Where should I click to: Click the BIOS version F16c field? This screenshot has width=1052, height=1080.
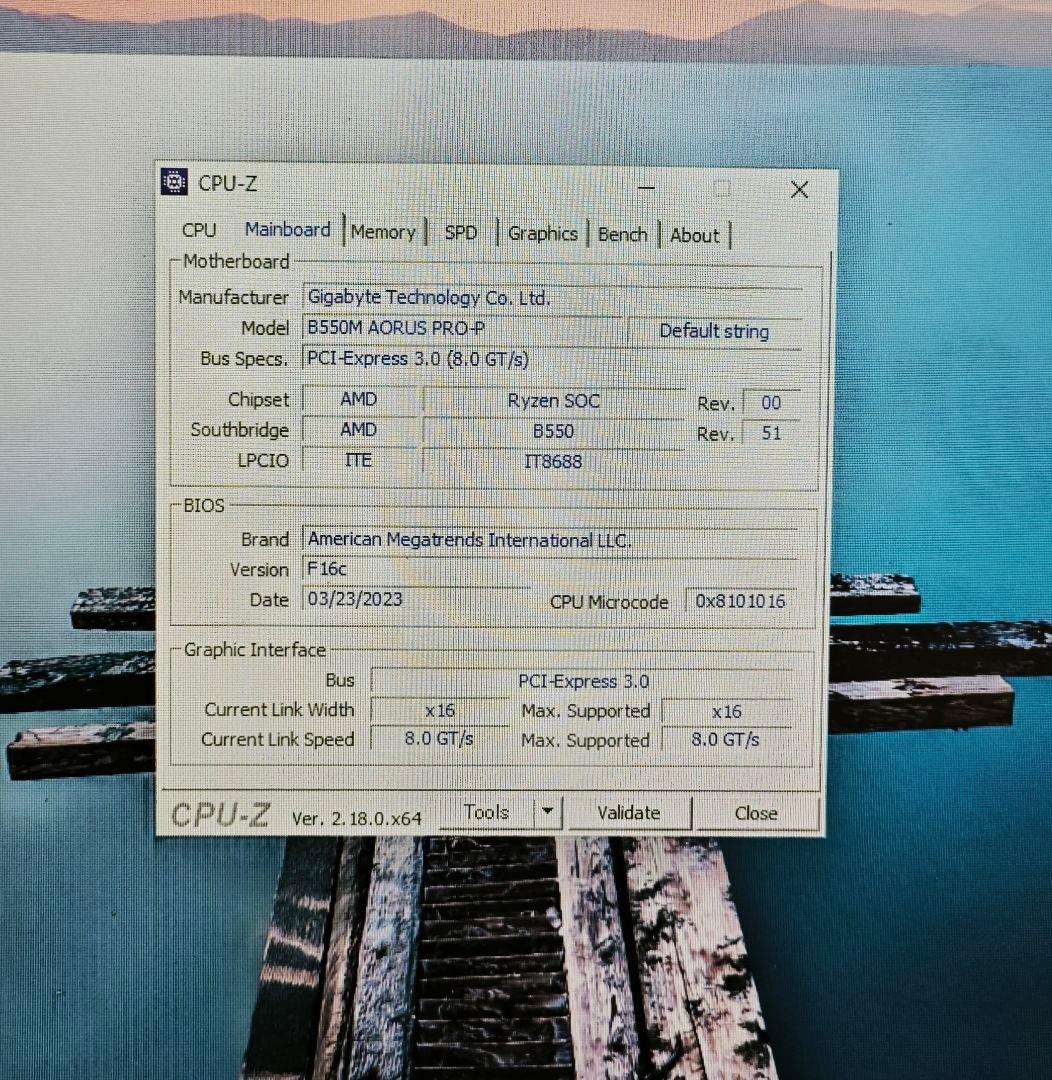click(x=550, y=570)
